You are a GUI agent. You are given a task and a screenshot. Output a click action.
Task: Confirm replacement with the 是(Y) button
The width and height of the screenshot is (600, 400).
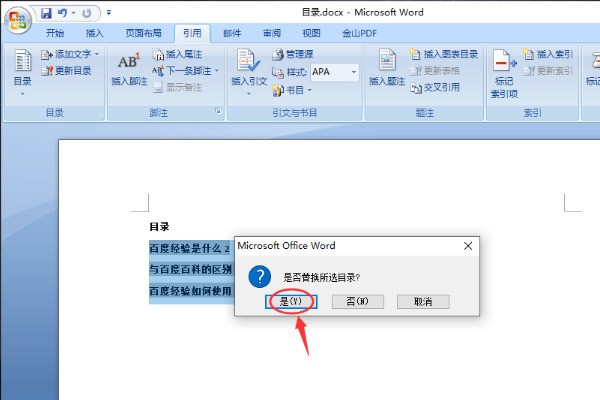(x=292, y=302)
